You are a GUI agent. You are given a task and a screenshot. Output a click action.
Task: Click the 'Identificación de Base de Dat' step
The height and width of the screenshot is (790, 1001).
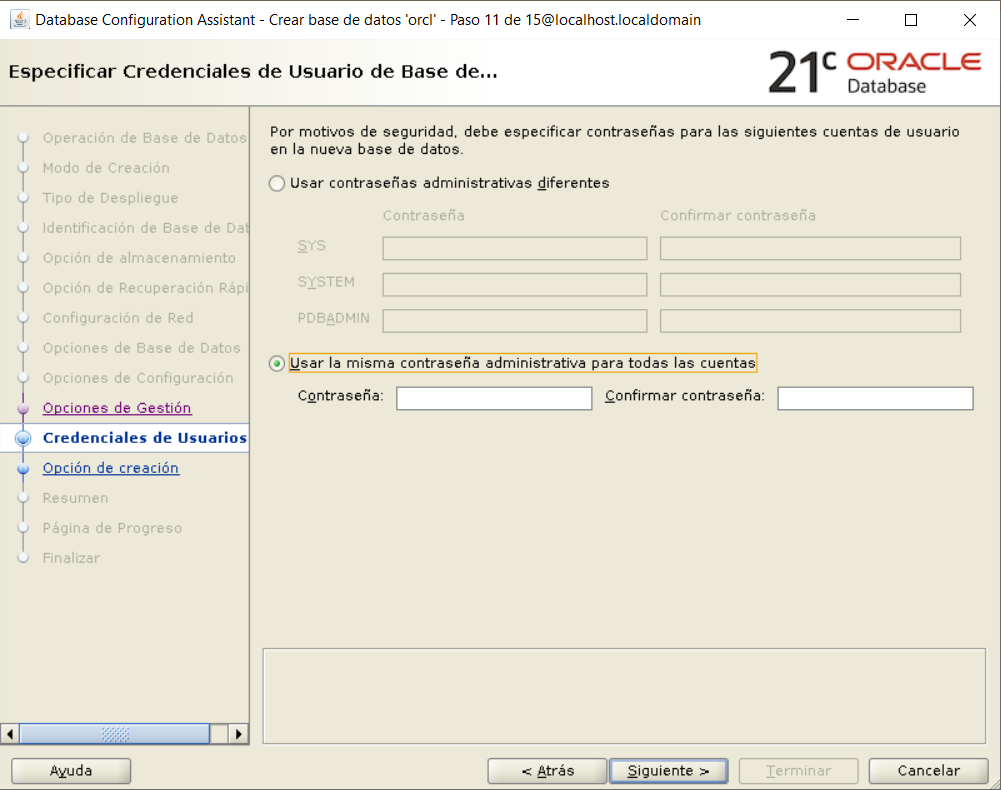click(146, 228)
